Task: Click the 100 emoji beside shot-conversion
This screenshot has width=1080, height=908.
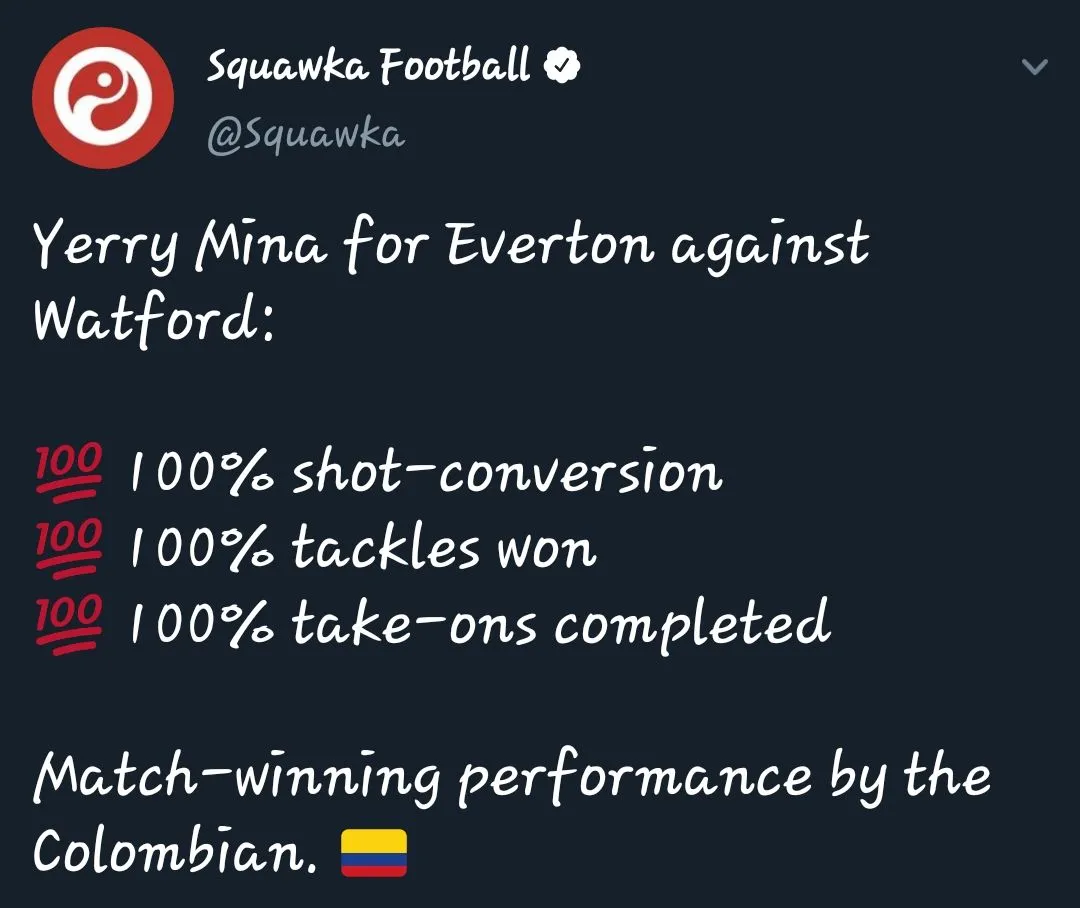Action: click(68, 472)
